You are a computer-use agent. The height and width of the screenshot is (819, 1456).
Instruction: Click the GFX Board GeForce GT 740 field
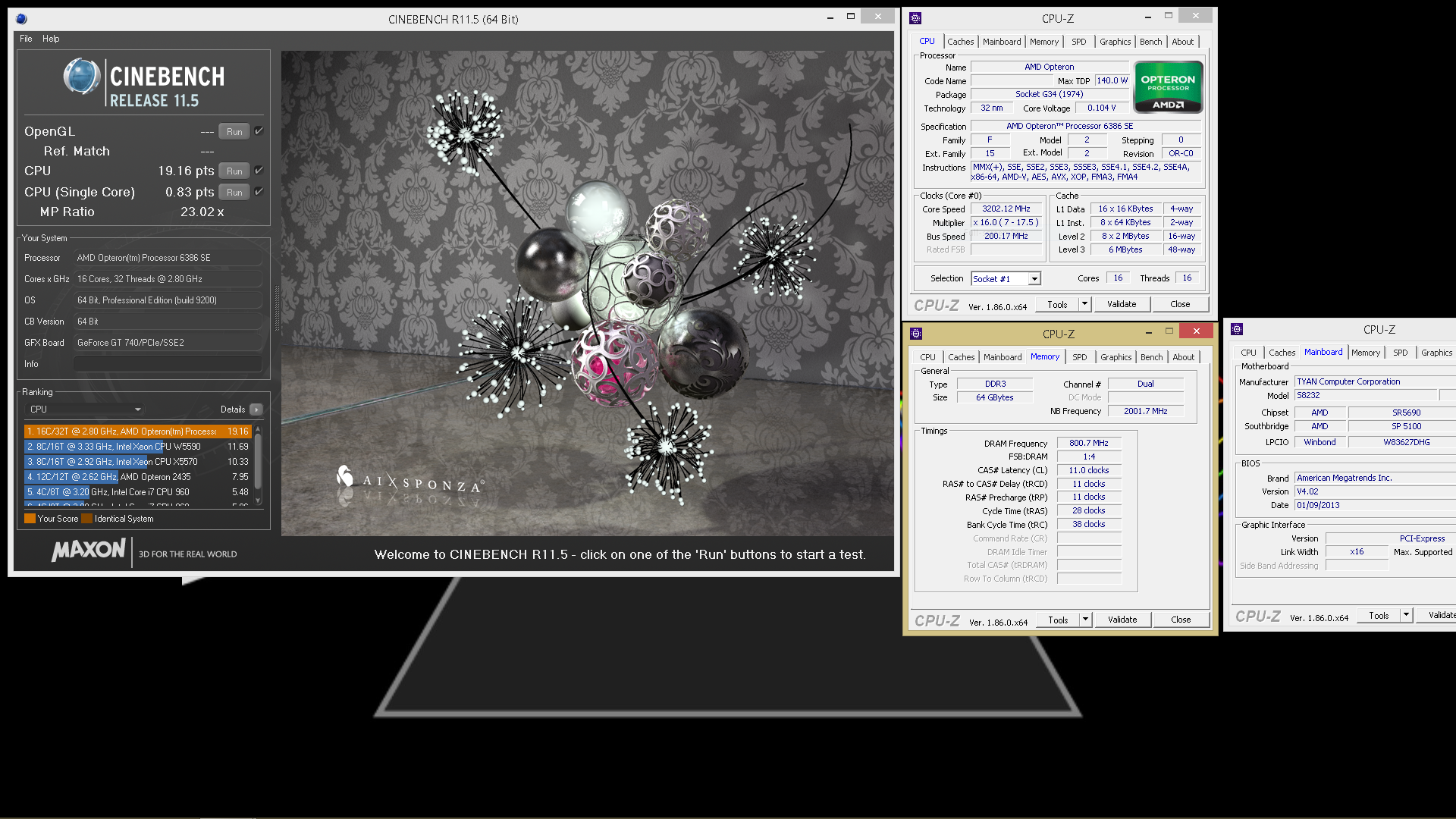tap(168, 343)
